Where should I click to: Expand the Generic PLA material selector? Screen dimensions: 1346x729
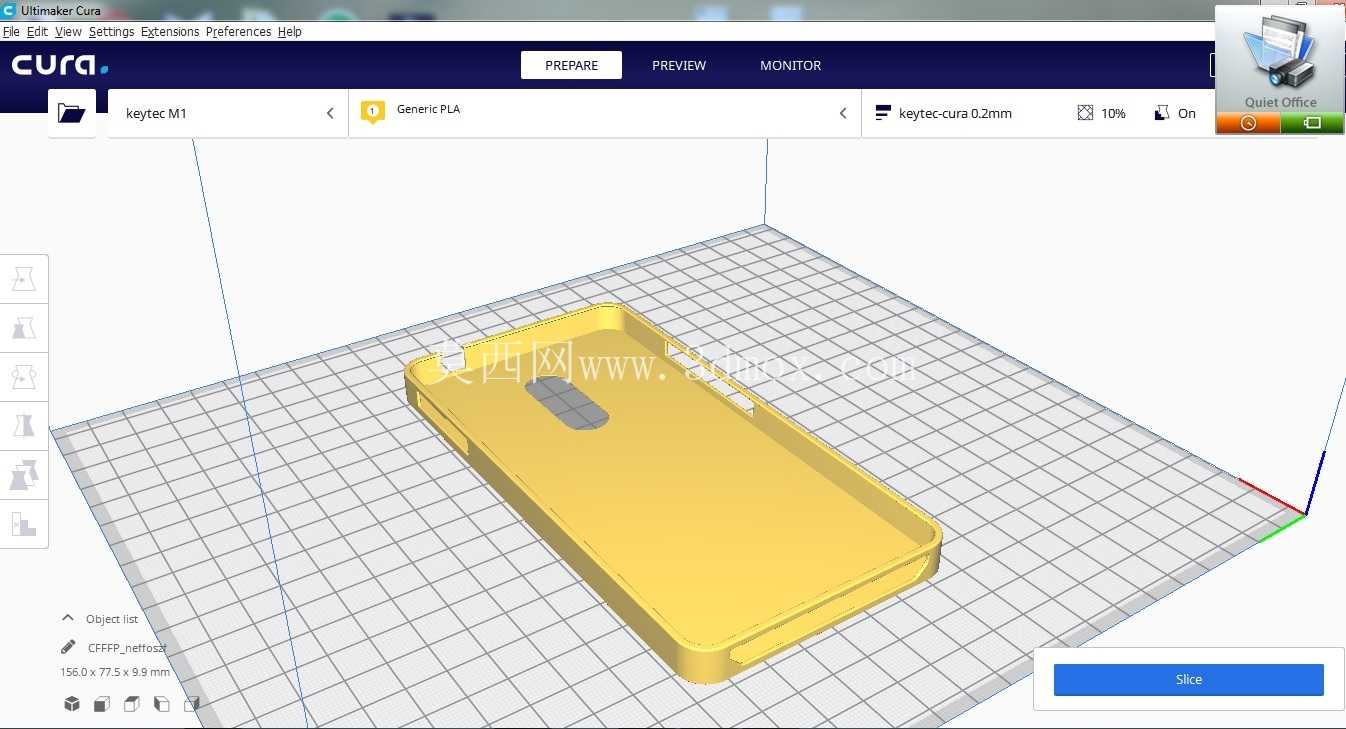[604, 113]
